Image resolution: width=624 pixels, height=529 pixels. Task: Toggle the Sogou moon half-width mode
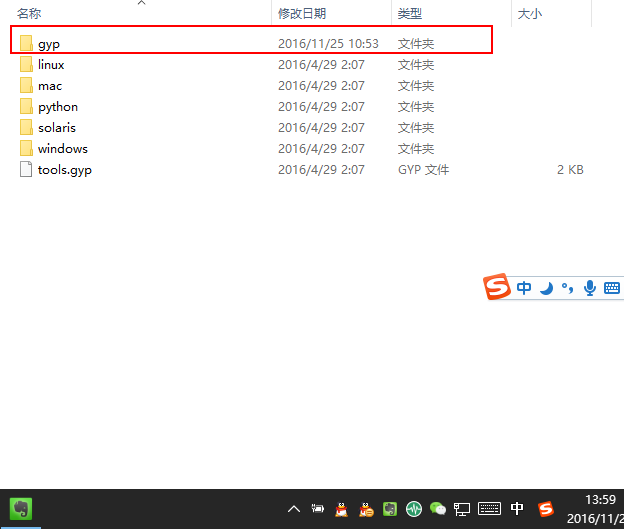click(546, 288)
